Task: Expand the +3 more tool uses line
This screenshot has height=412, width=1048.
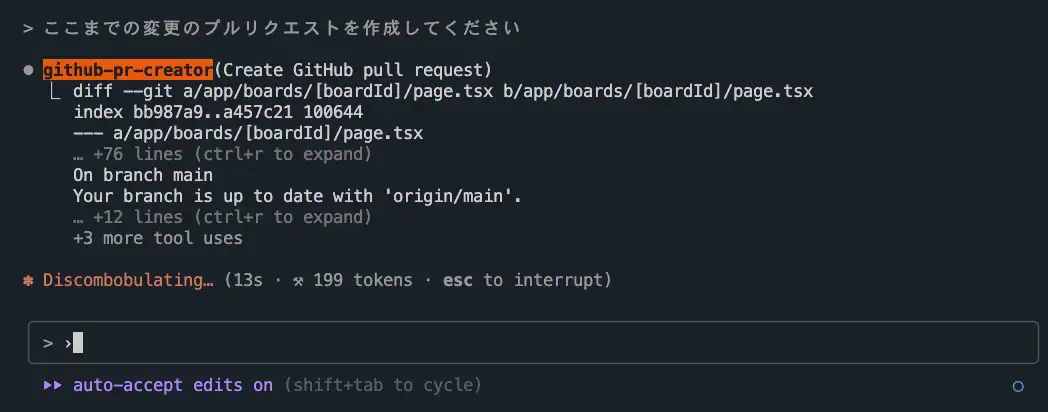Action: pyautogui.click(x=158, y=238)
